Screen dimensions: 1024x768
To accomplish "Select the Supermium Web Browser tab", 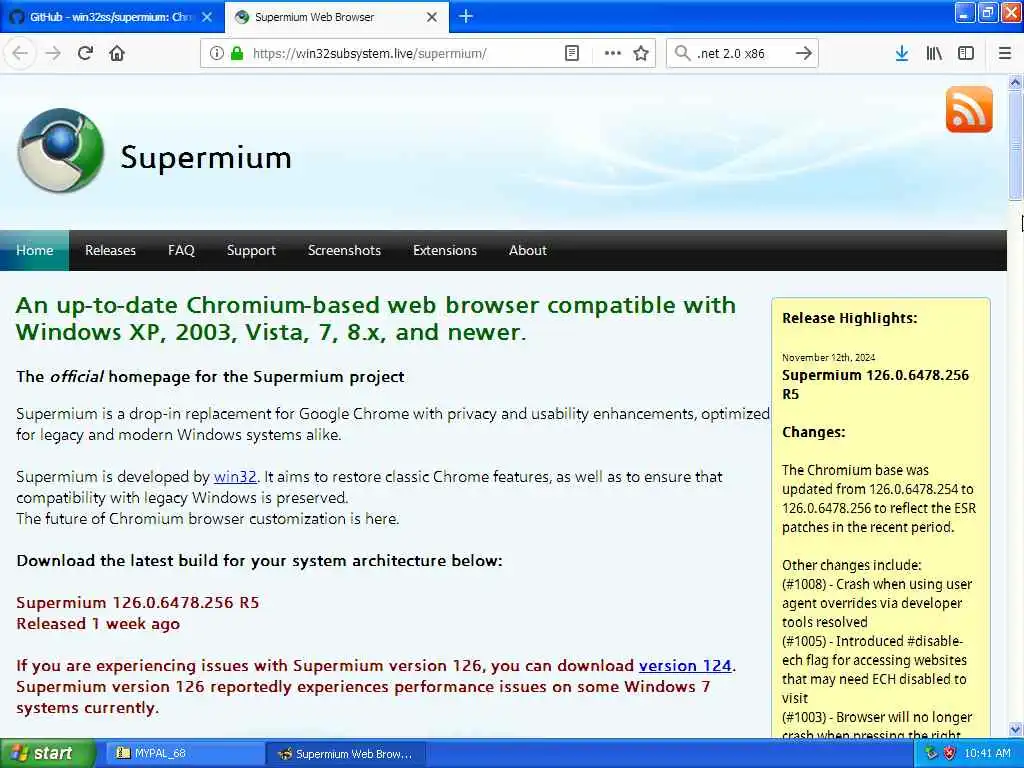I will tap(336, 17).
